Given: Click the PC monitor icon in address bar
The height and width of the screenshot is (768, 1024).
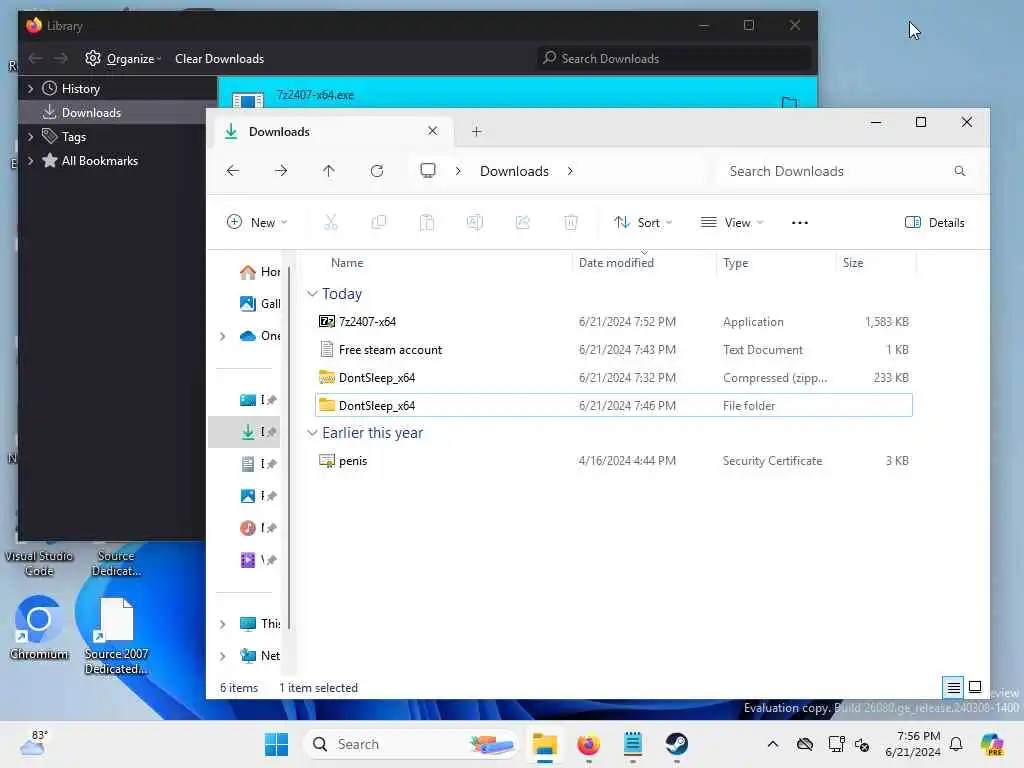Looking at the screenshot, I should (428, 171).
